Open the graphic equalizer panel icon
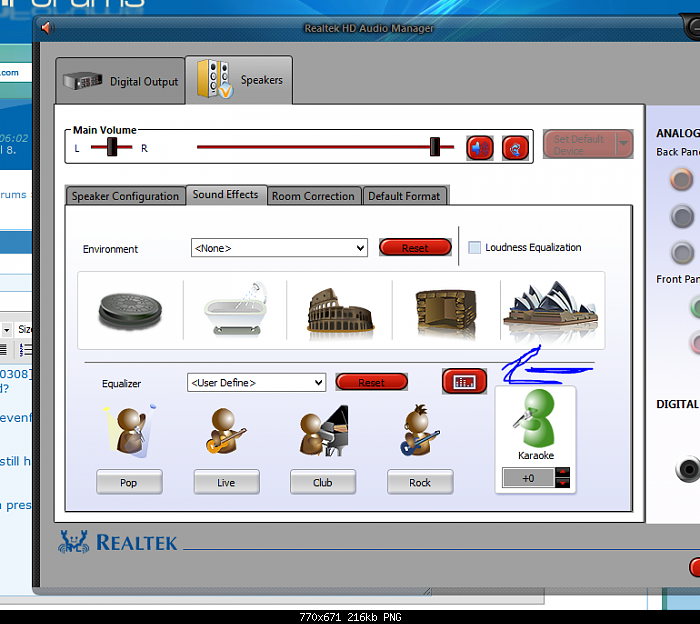700x624 pixels. [464, 382]
